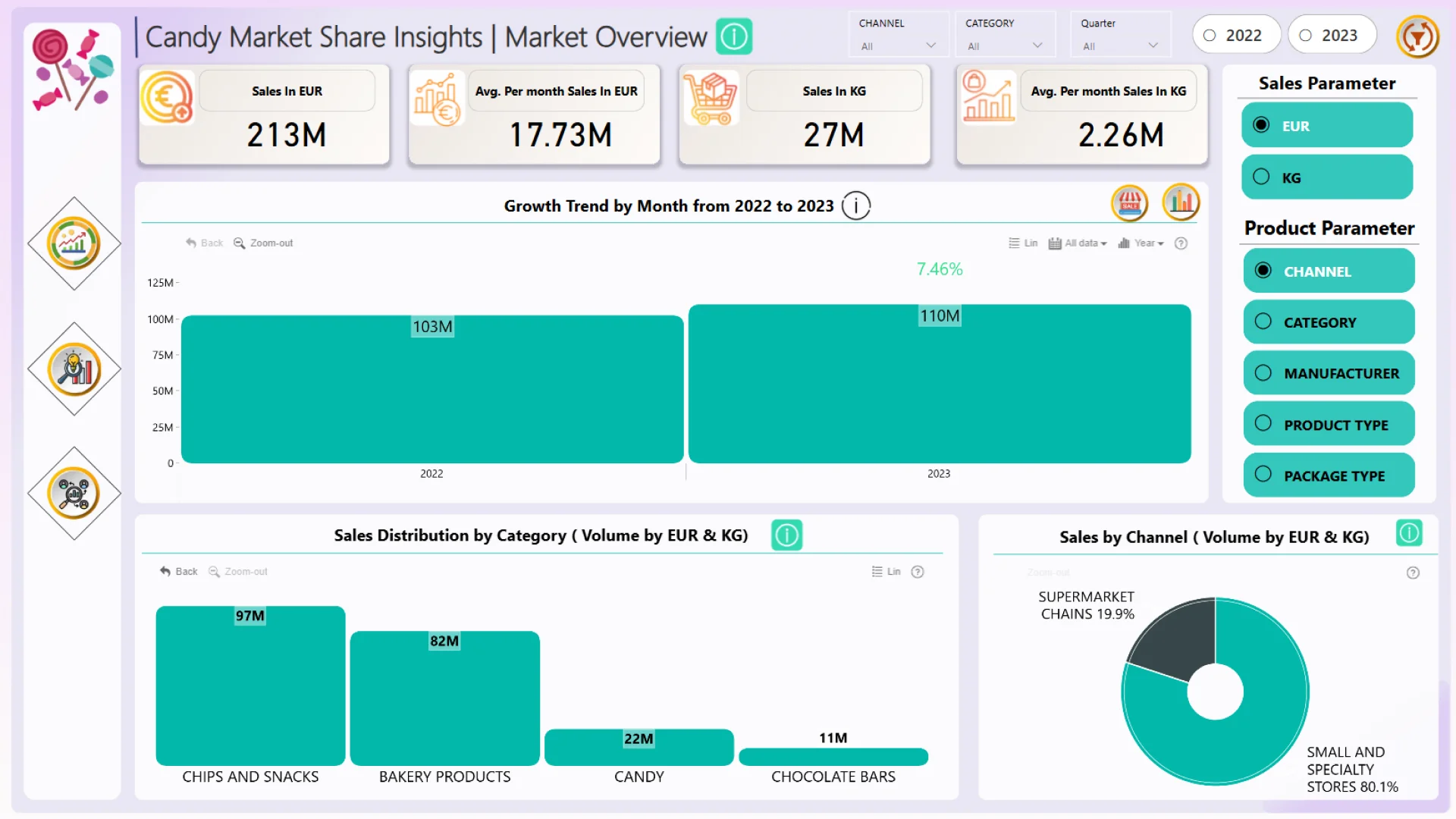Select MANUFACTURER product parameter
This screenshot has height=819, width=1456.
[1329, 373]
